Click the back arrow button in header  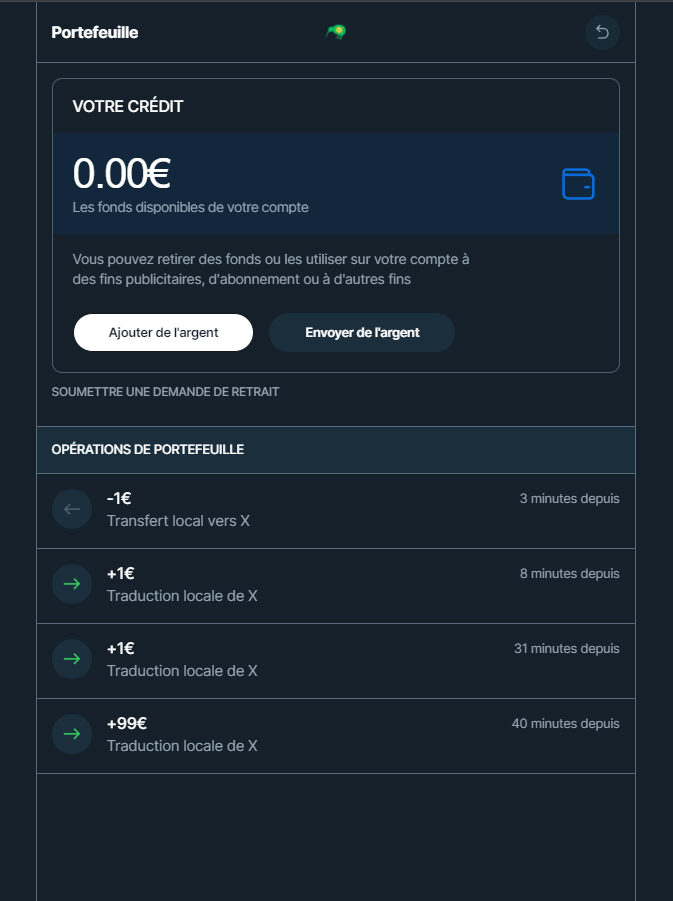click(602, 32)
